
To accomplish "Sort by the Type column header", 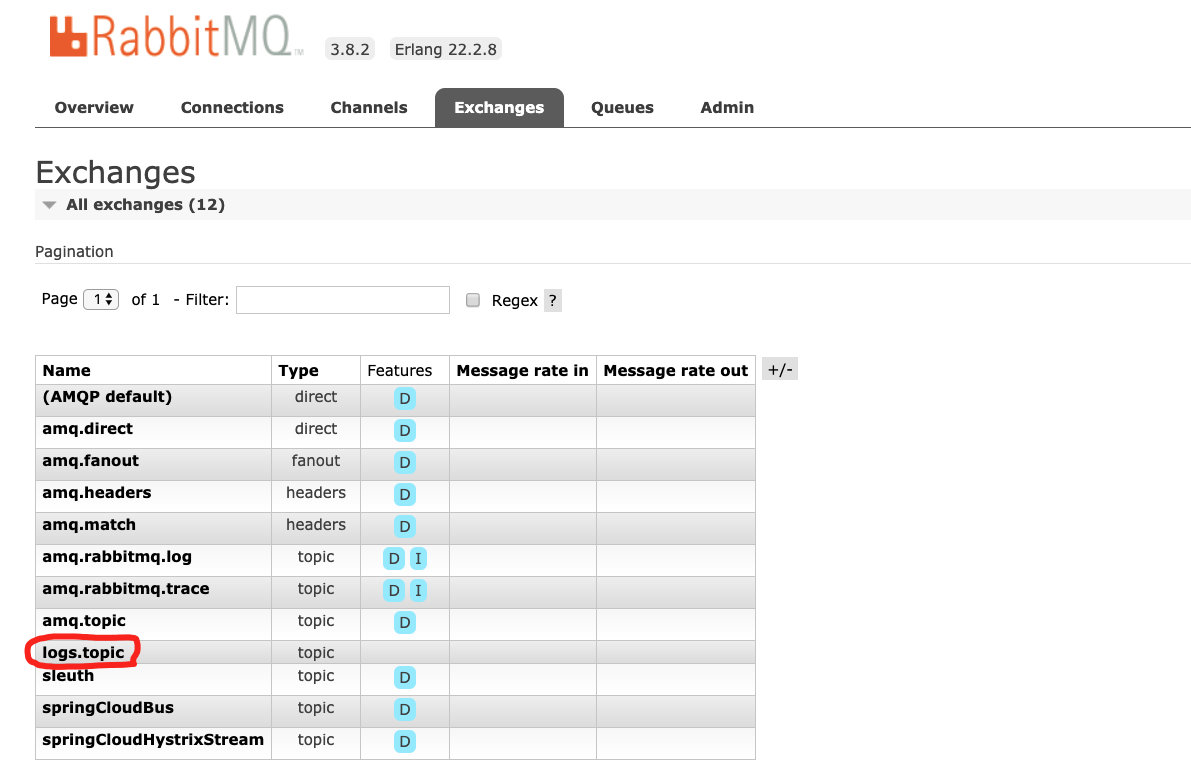I will click(x=299, y=371).
